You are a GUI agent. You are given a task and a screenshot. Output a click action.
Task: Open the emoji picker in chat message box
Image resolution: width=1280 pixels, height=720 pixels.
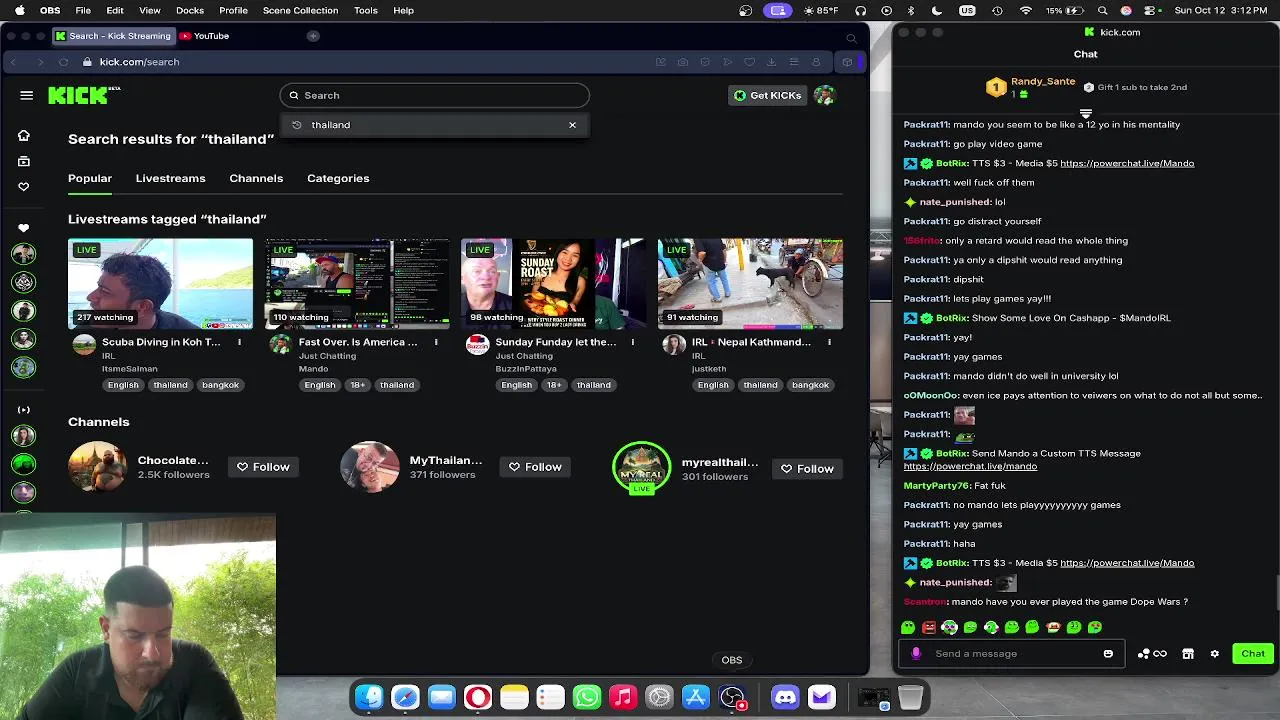[1108, 654]
